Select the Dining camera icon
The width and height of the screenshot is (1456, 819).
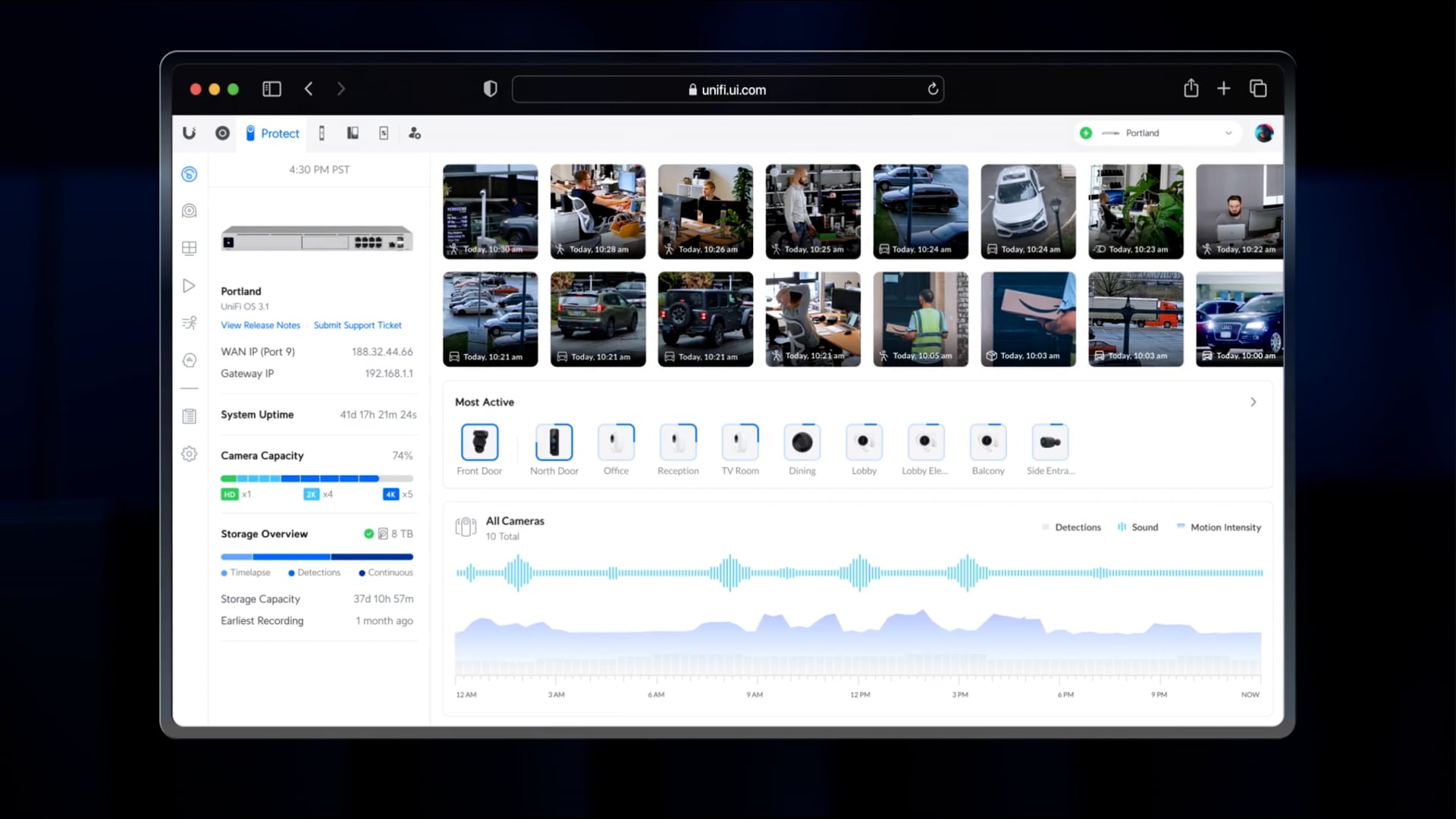pyautogui.click(x=802, y=442)
